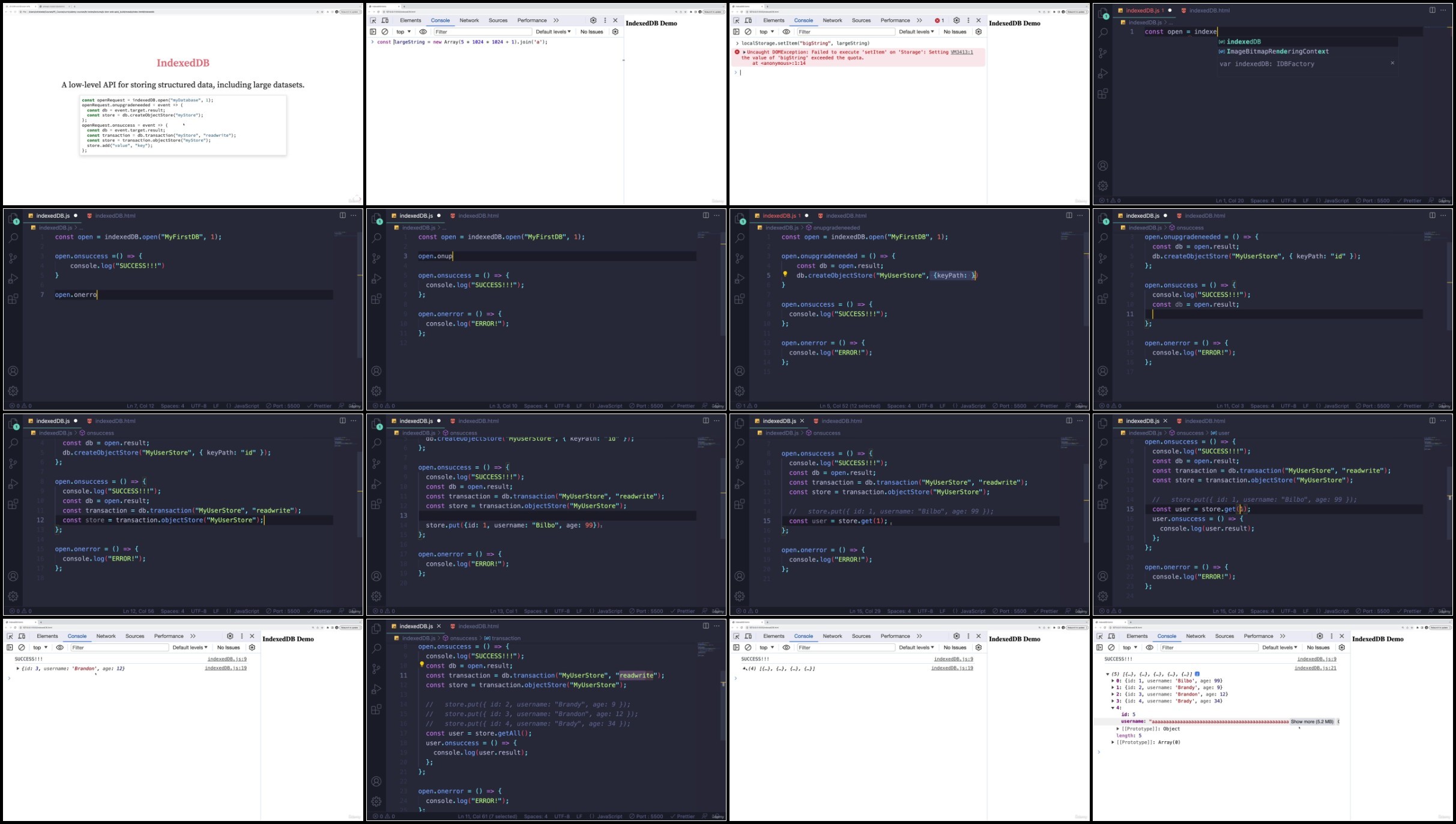Expand the '3: Brady' array entry

(1113, 701)
